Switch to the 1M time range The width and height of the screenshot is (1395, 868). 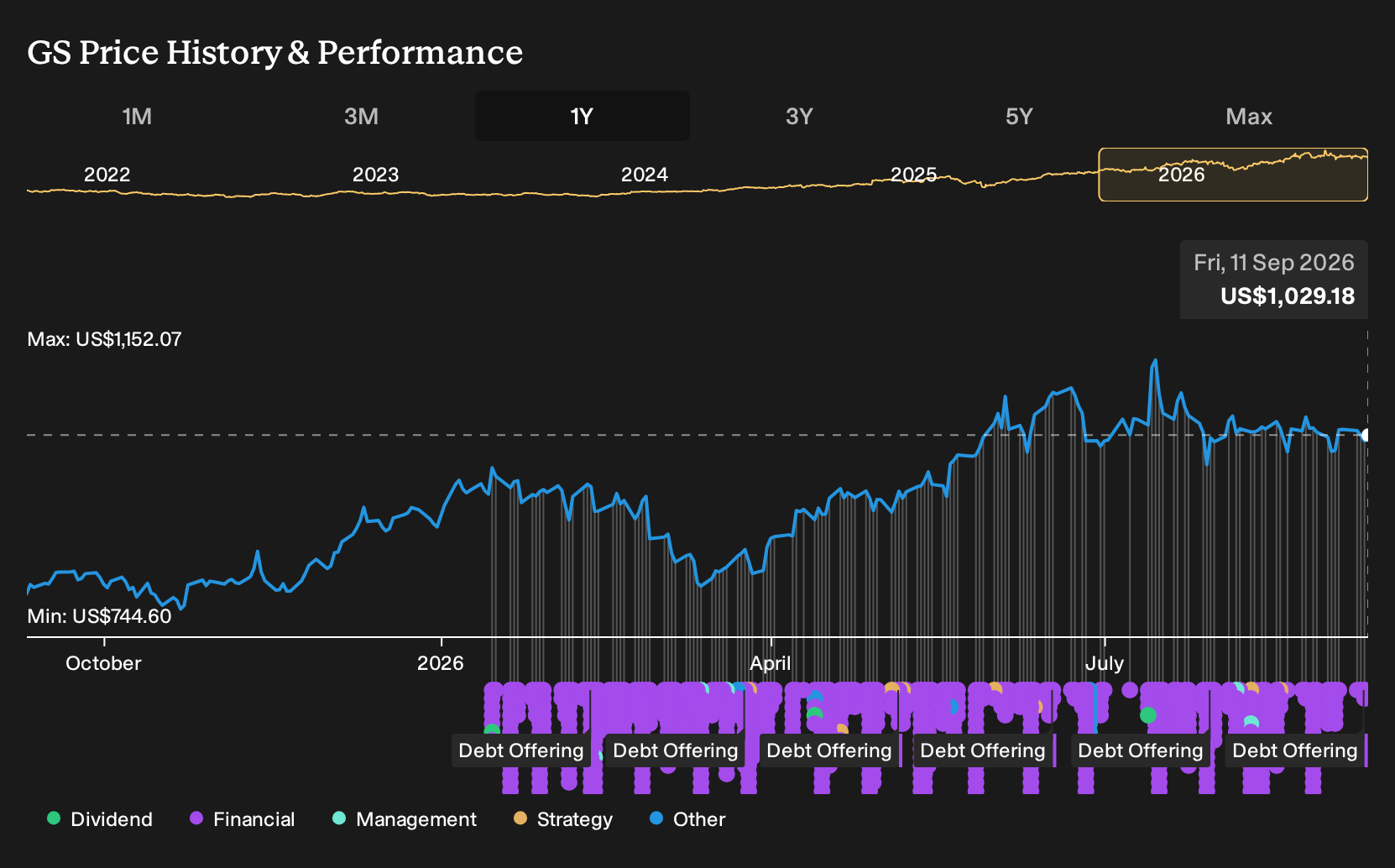pos(137,116)
